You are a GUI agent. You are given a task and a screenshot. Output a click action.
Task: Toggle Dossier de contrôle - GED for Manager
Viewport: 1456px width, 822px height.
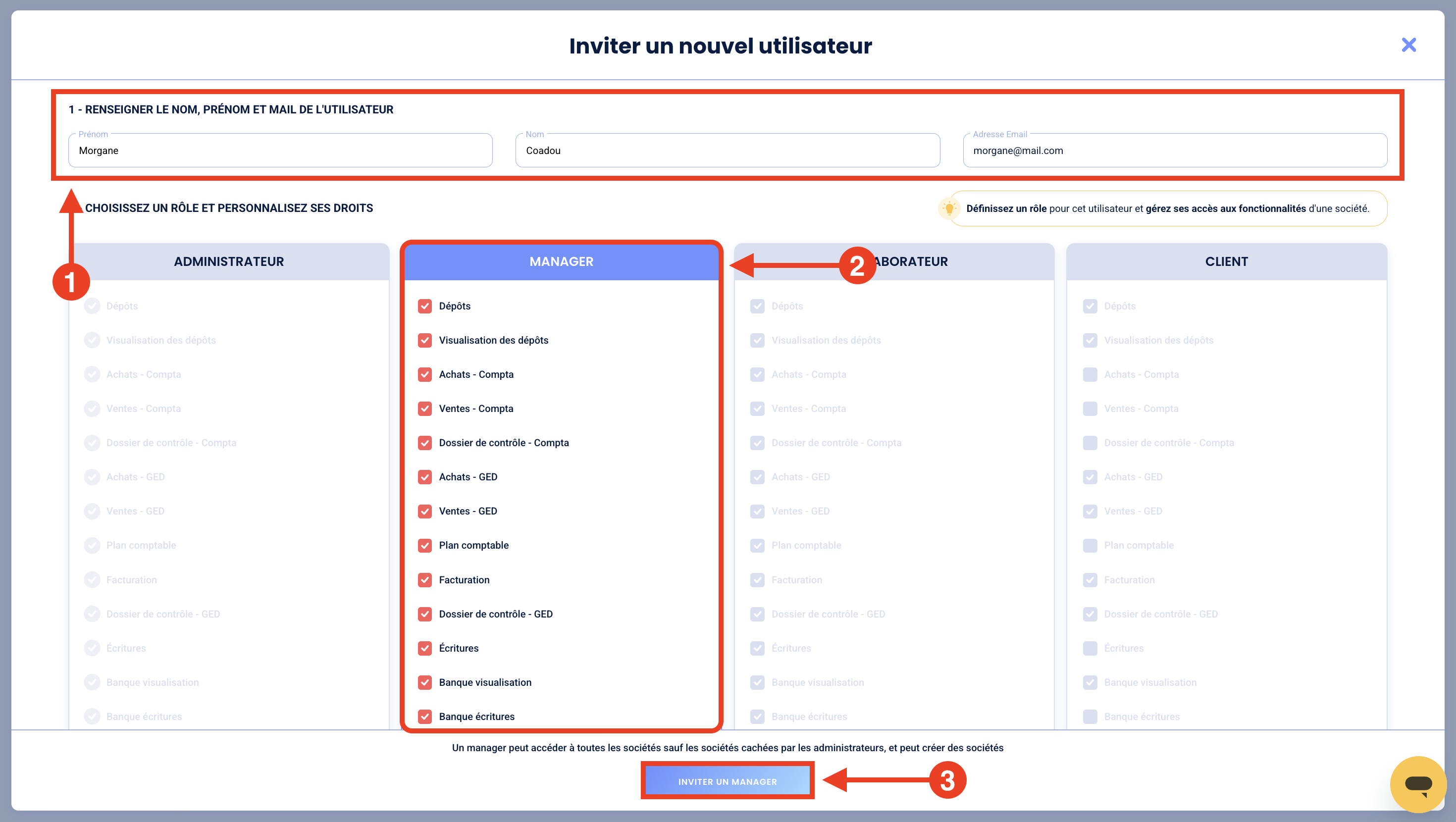[425, 614]
